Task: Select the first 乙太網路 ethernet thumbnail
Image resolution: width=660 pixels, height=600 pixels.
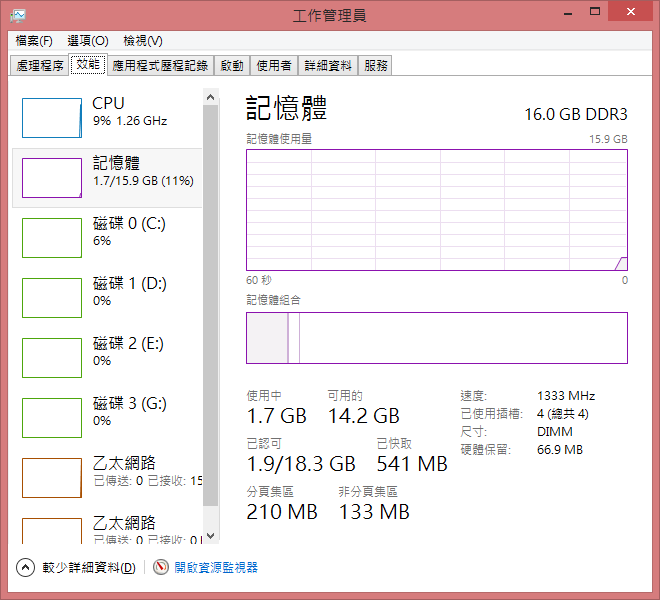Action: click(x=52, y=478)
